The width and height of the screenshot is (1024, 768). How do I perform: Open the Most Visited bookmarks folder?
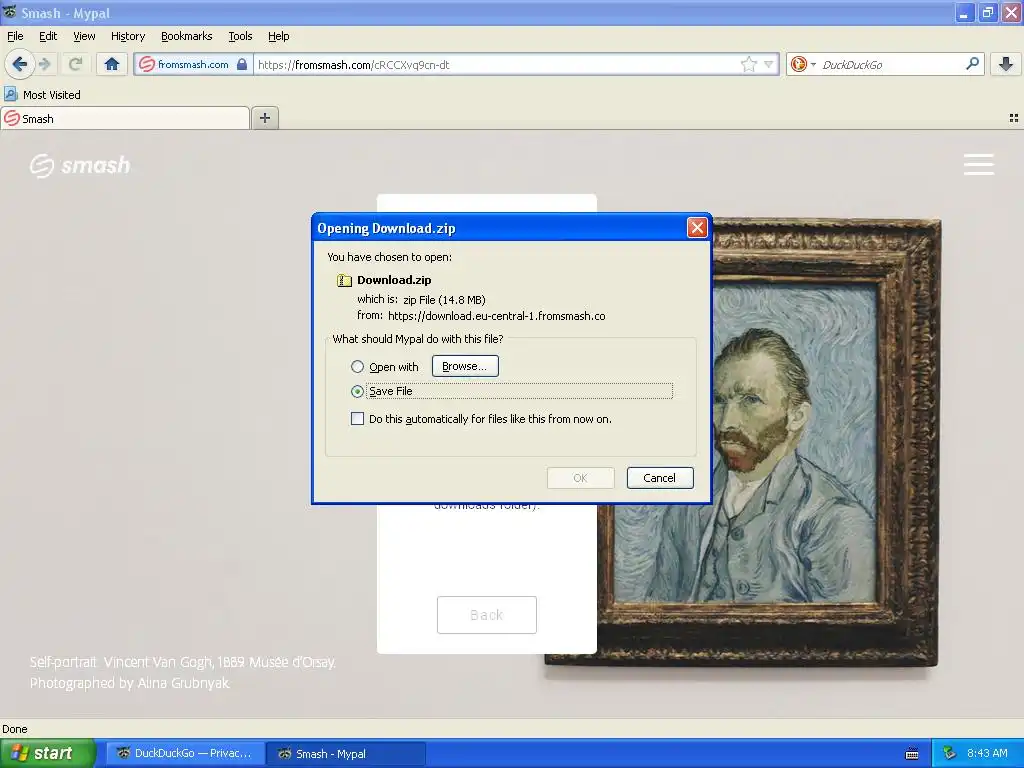[x=42, y=95]
